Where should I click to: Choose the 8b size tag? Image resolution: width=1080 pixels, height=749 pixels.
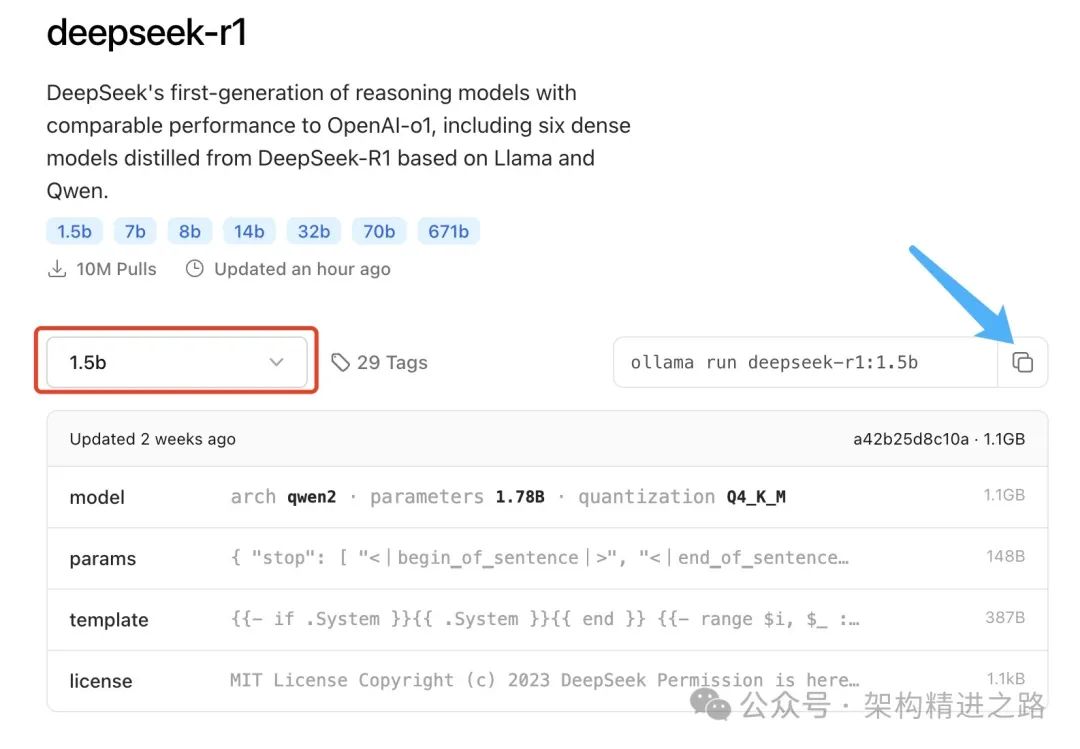190,232
